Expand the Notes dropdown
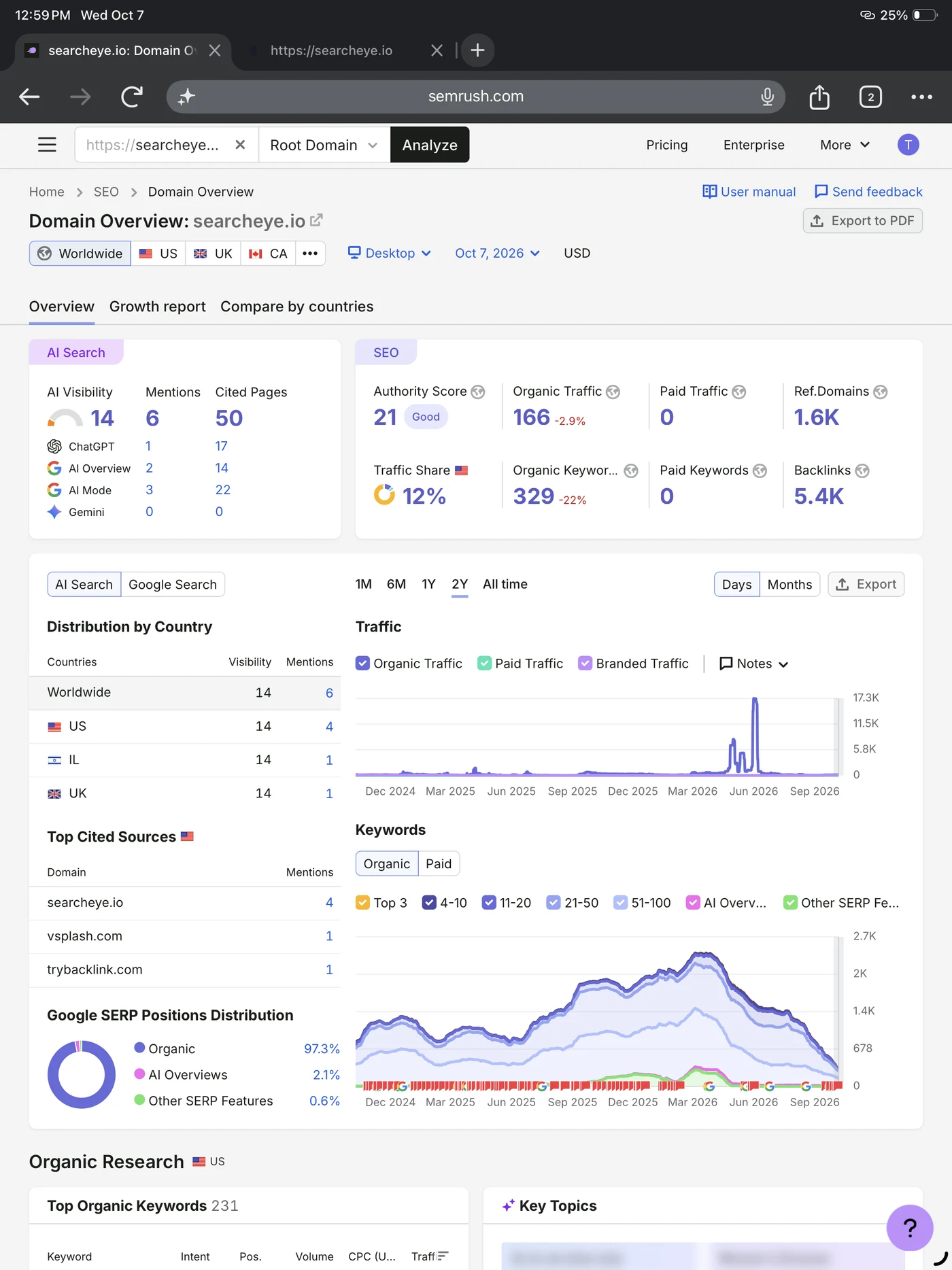Screen dimensions: 952x1270 coord(753,664)
